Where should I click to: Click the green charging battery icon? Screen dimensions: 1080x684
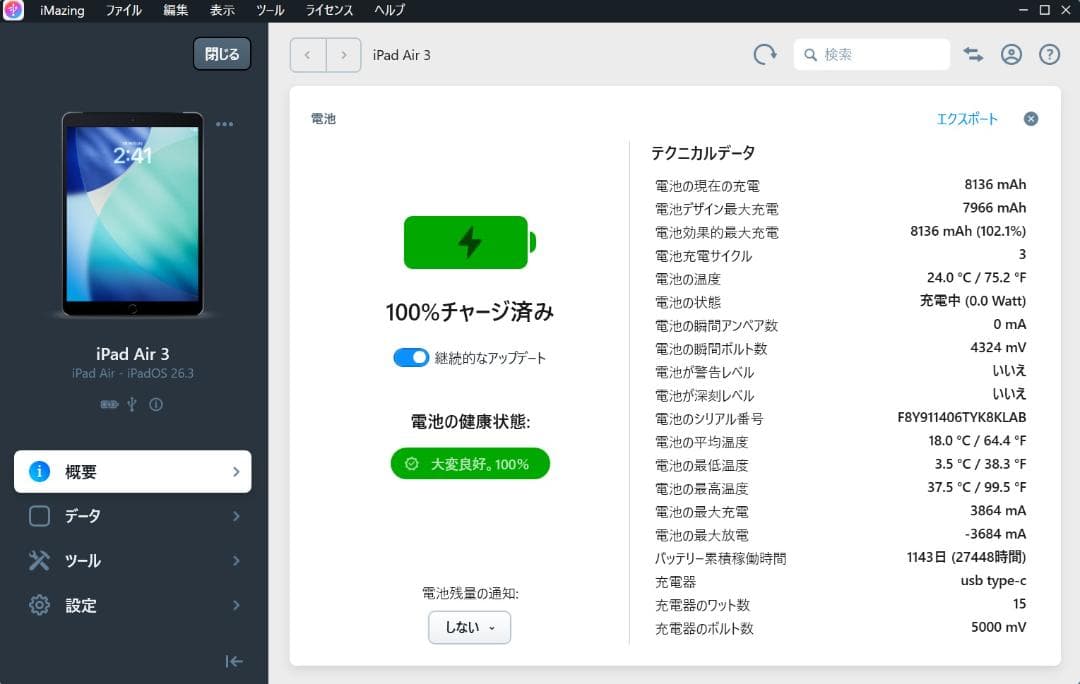click(470, 242)
